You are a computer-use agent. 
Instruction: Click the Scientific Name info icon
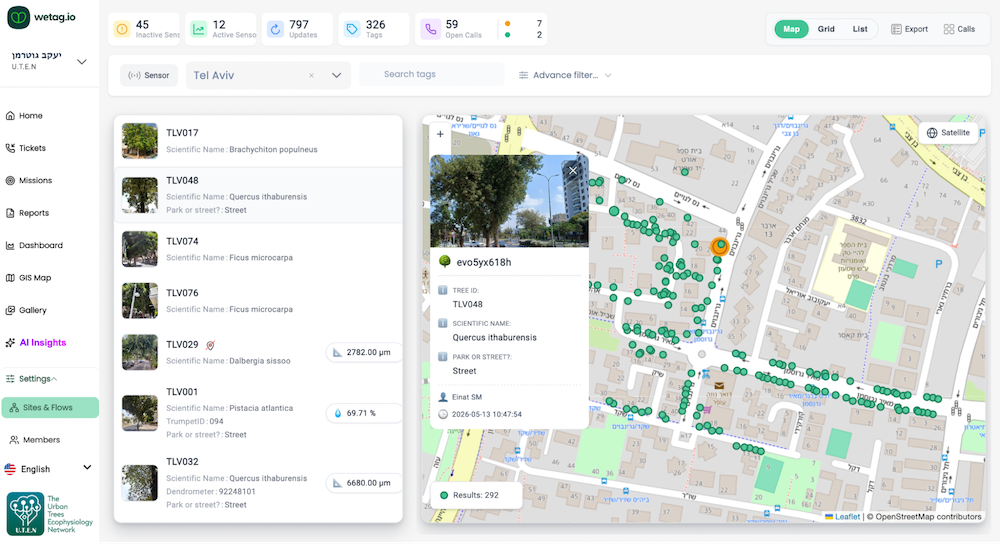pyautogui.click(x=443, y=323)
